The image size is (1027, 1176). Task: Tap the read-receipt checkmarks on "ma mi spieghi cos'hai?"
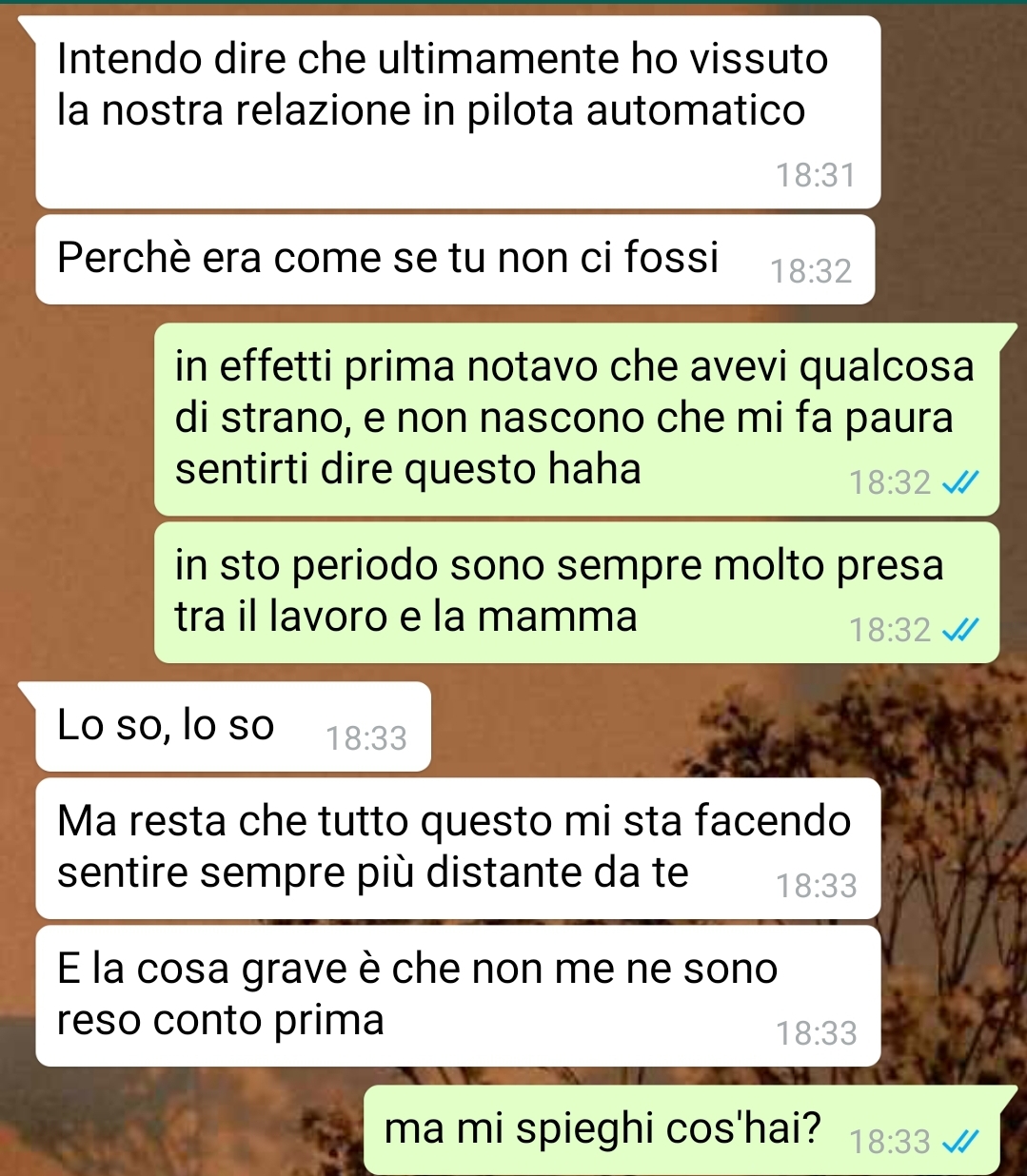coord(959,1141)
